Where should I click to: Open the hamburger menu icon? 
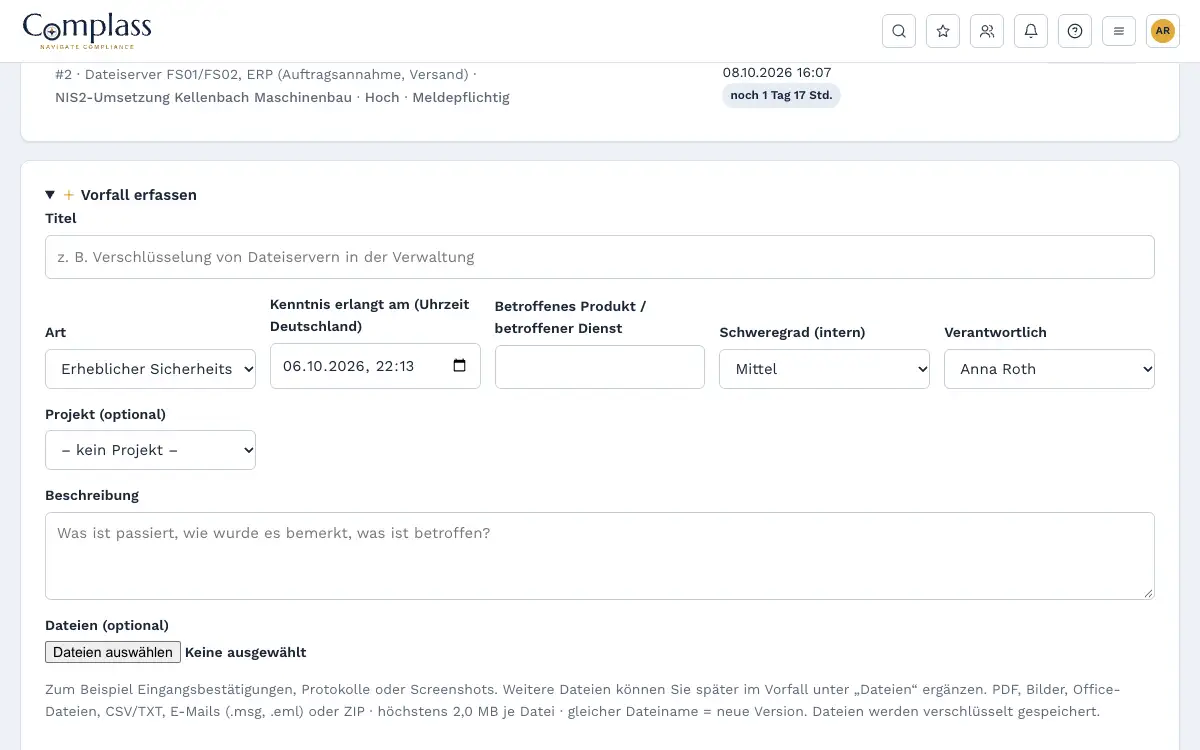point(1119,31)
